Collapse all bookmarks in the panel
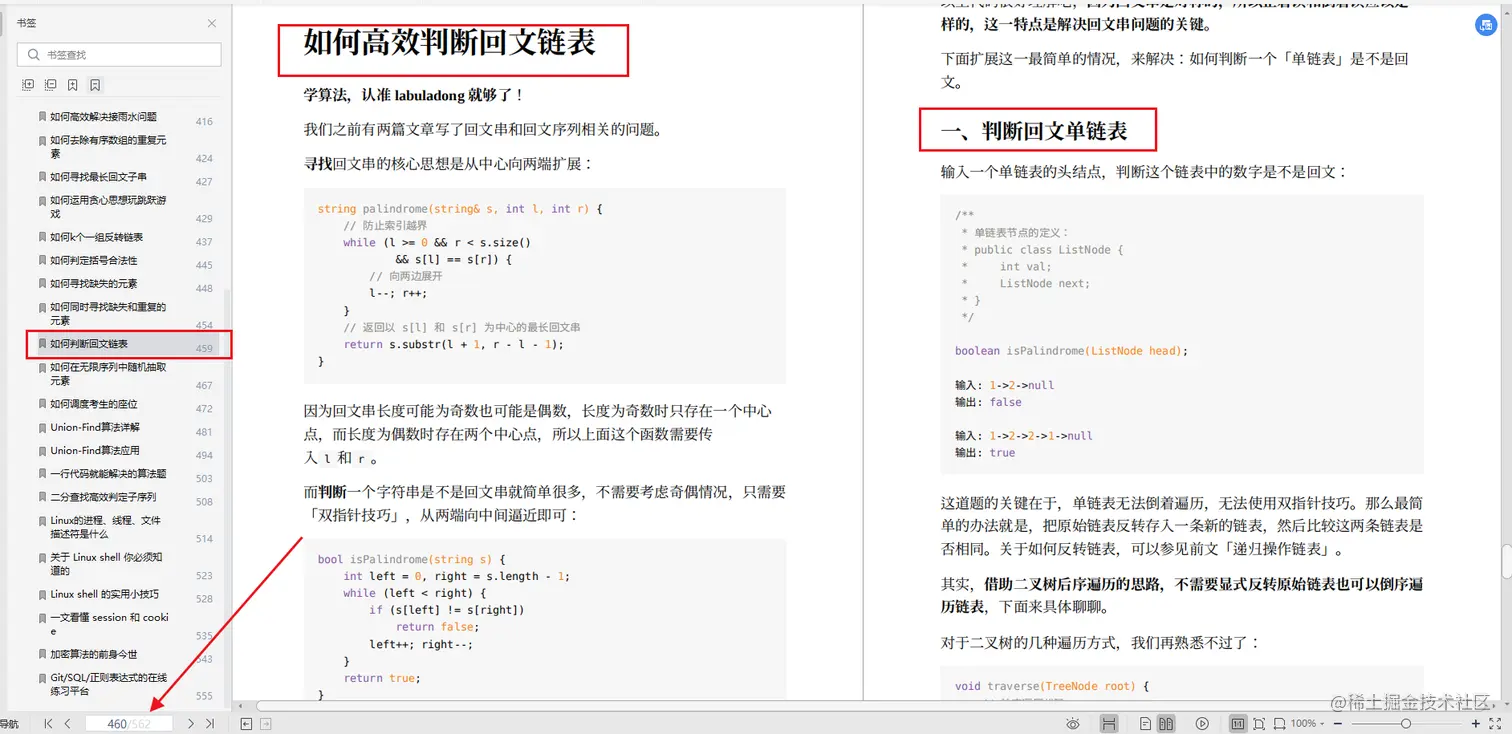 (50, 84)
